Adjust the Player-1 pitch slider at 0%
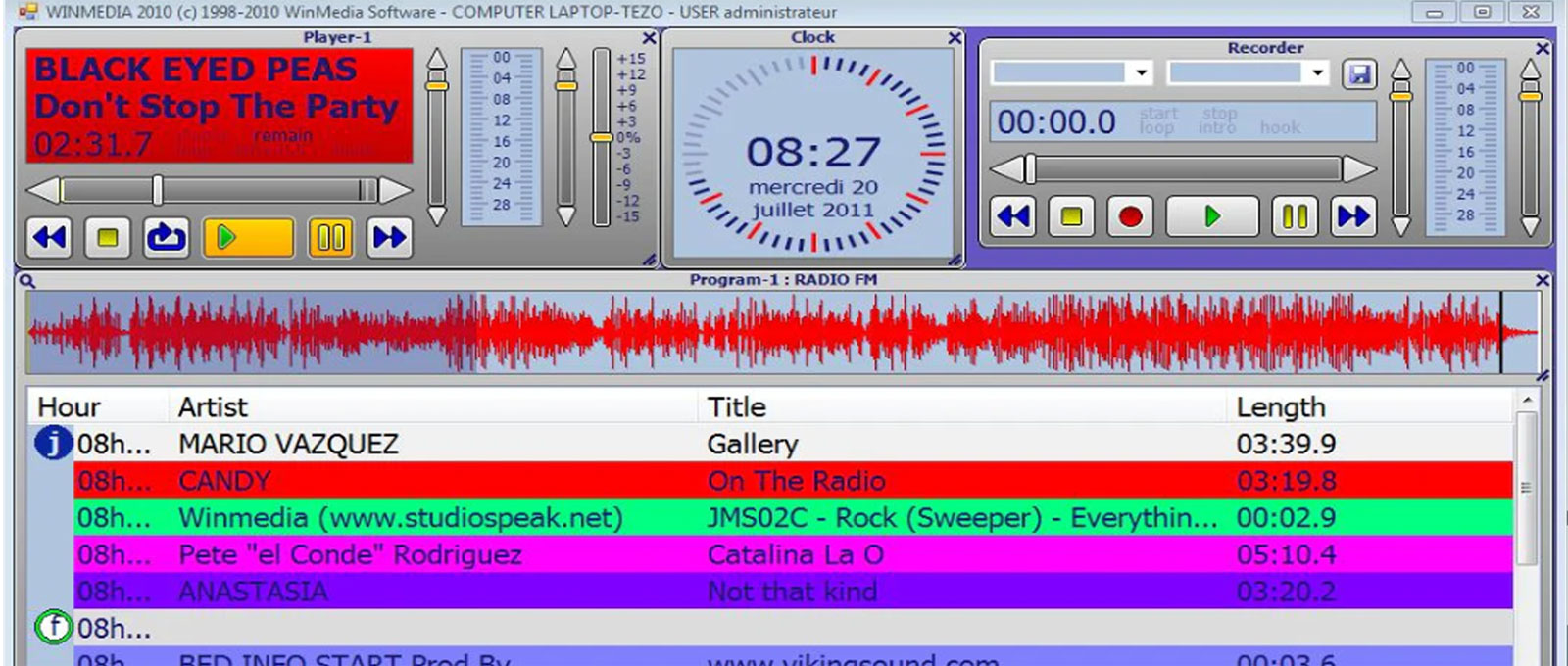The image size is (1568, 666). point(602,137)
